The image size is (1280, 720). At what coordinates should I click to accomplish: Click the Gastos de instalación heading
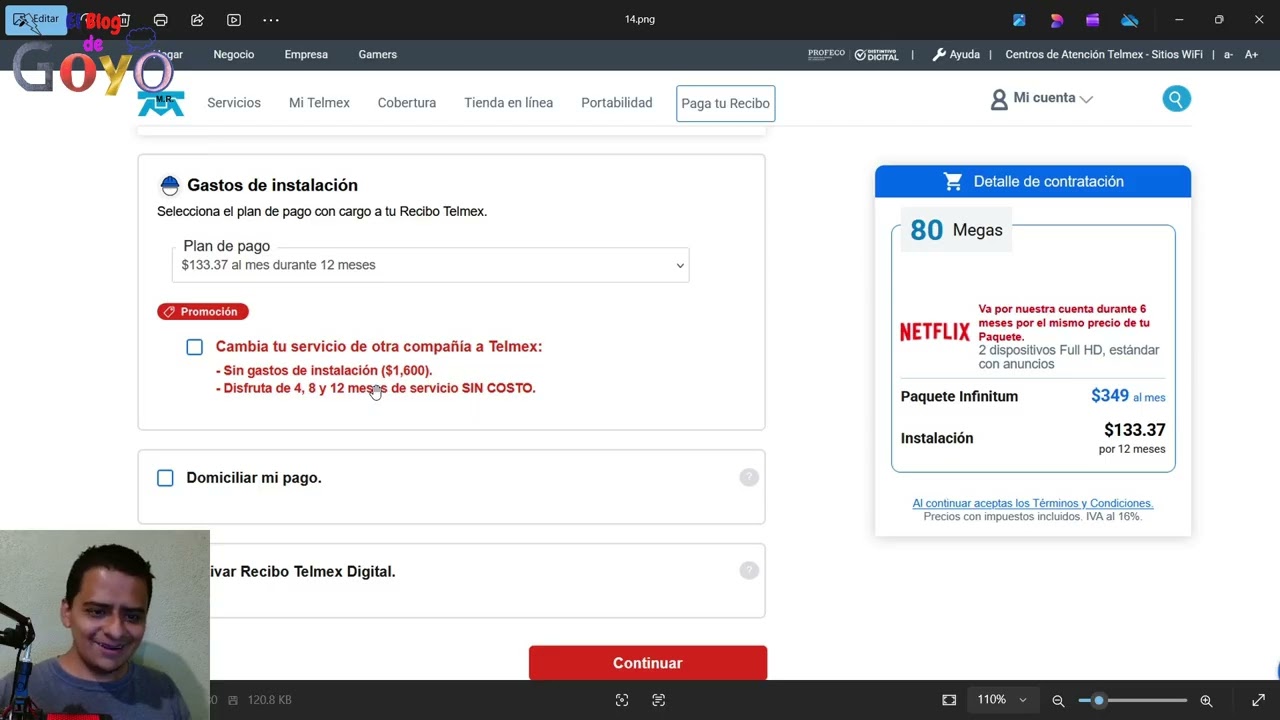(272, 185)
